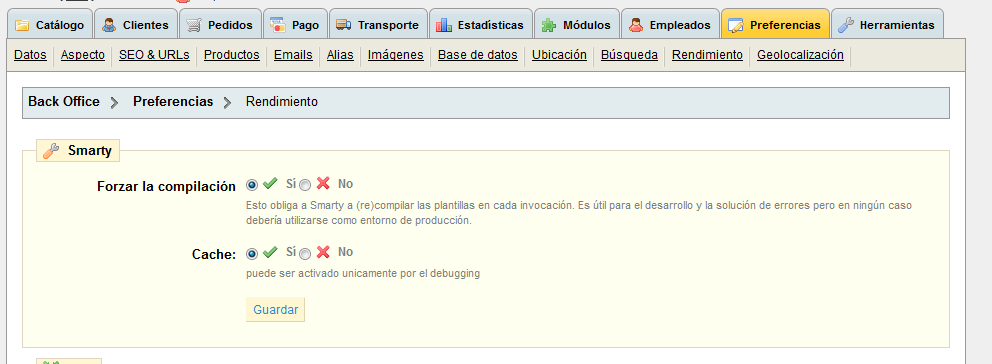Click Sí label next to Forzar la compilación

click(291, 184)
